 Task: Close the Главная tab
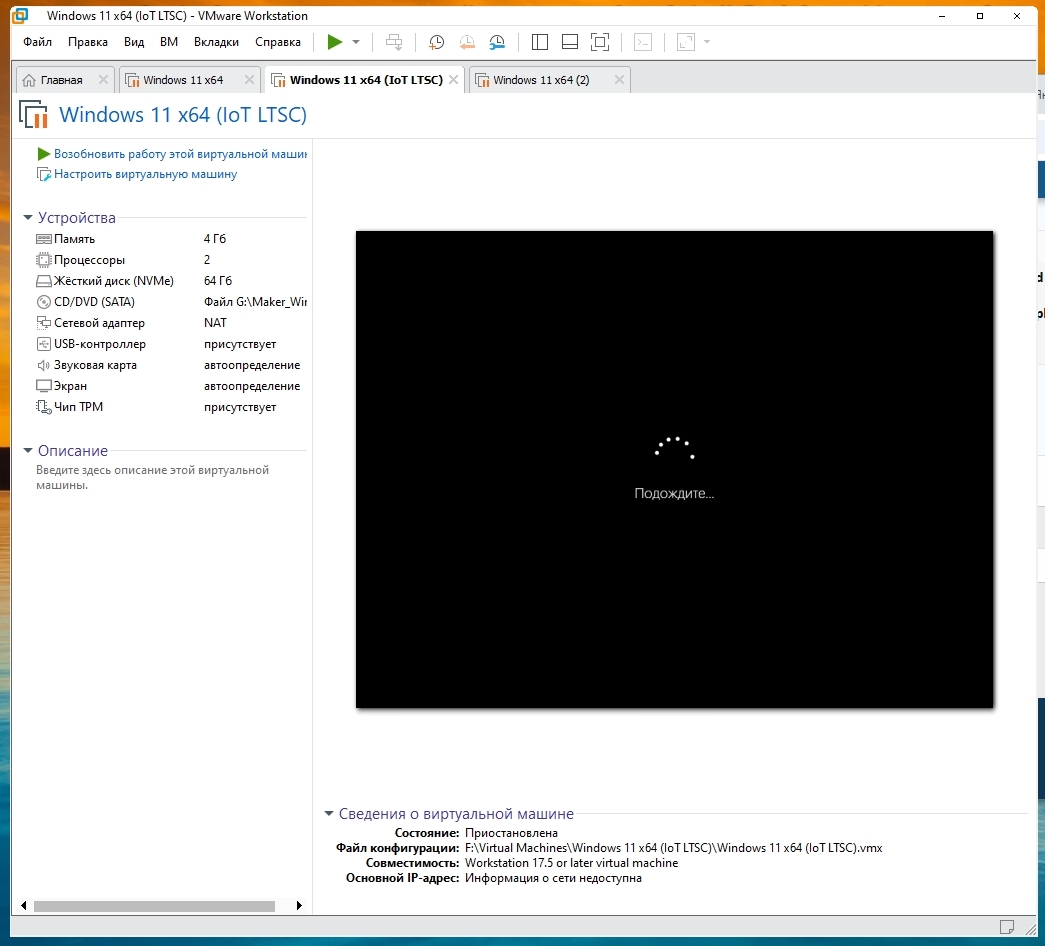tap(103, 80)
